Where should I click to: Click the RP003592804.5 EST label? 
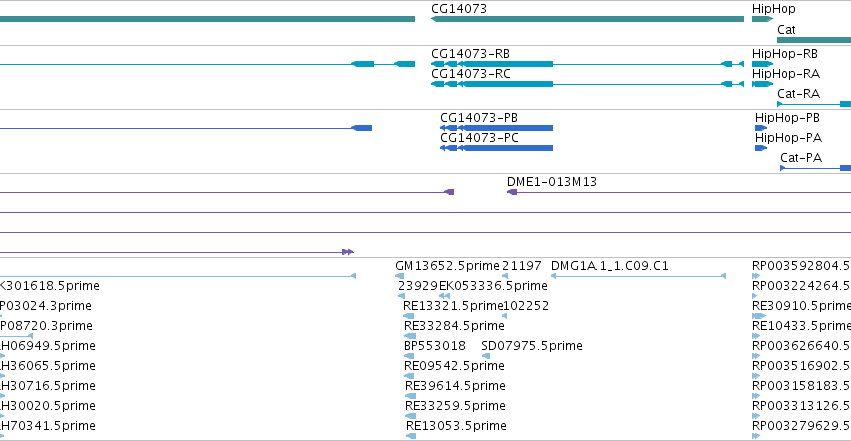pyautogui.click(x=801, y=266)
